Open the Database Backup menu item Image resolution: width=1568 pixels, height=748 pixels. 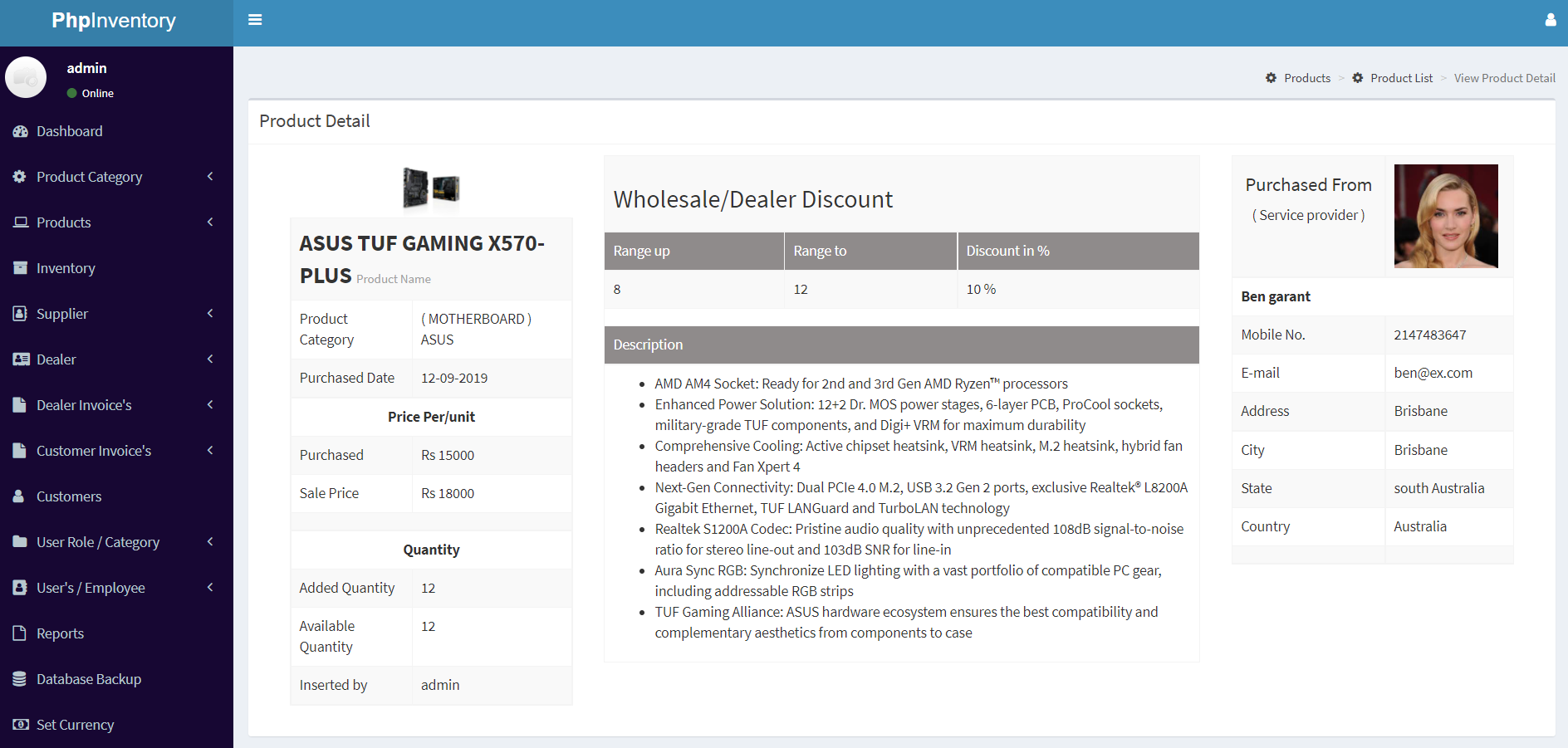point(116,679)
